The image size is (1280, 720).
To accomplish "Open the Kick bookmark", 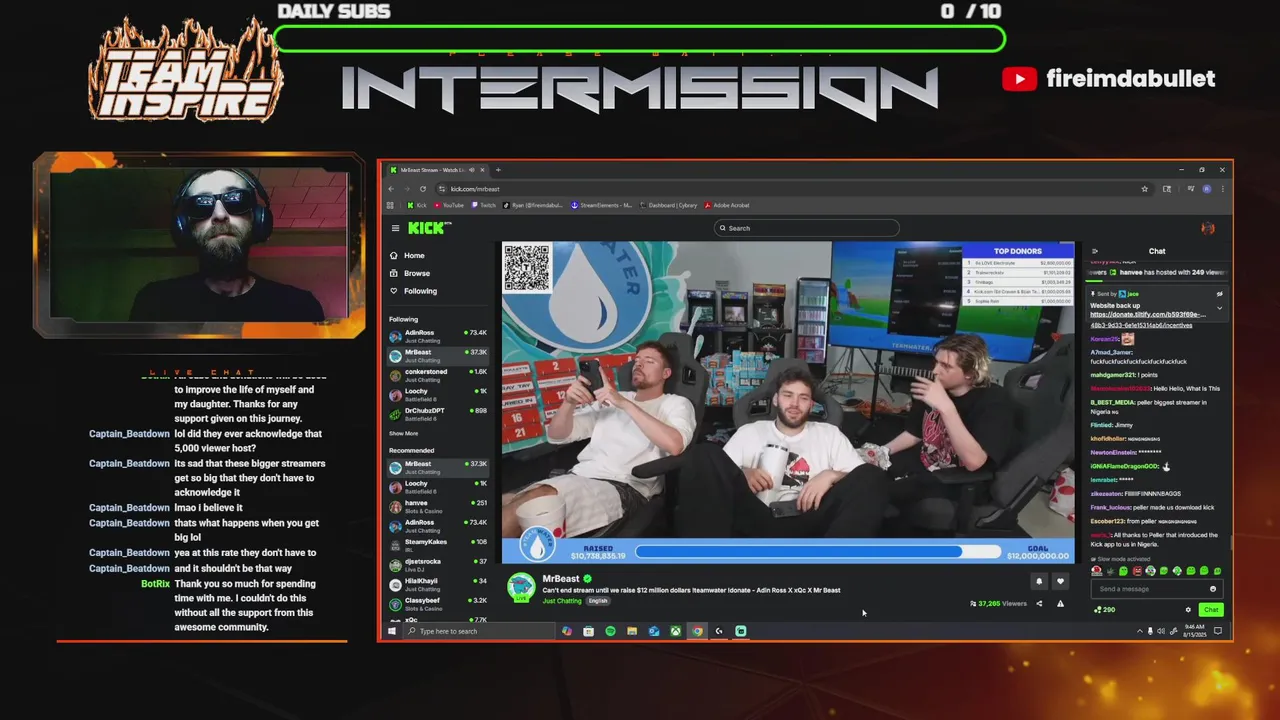I will (416, 205).
